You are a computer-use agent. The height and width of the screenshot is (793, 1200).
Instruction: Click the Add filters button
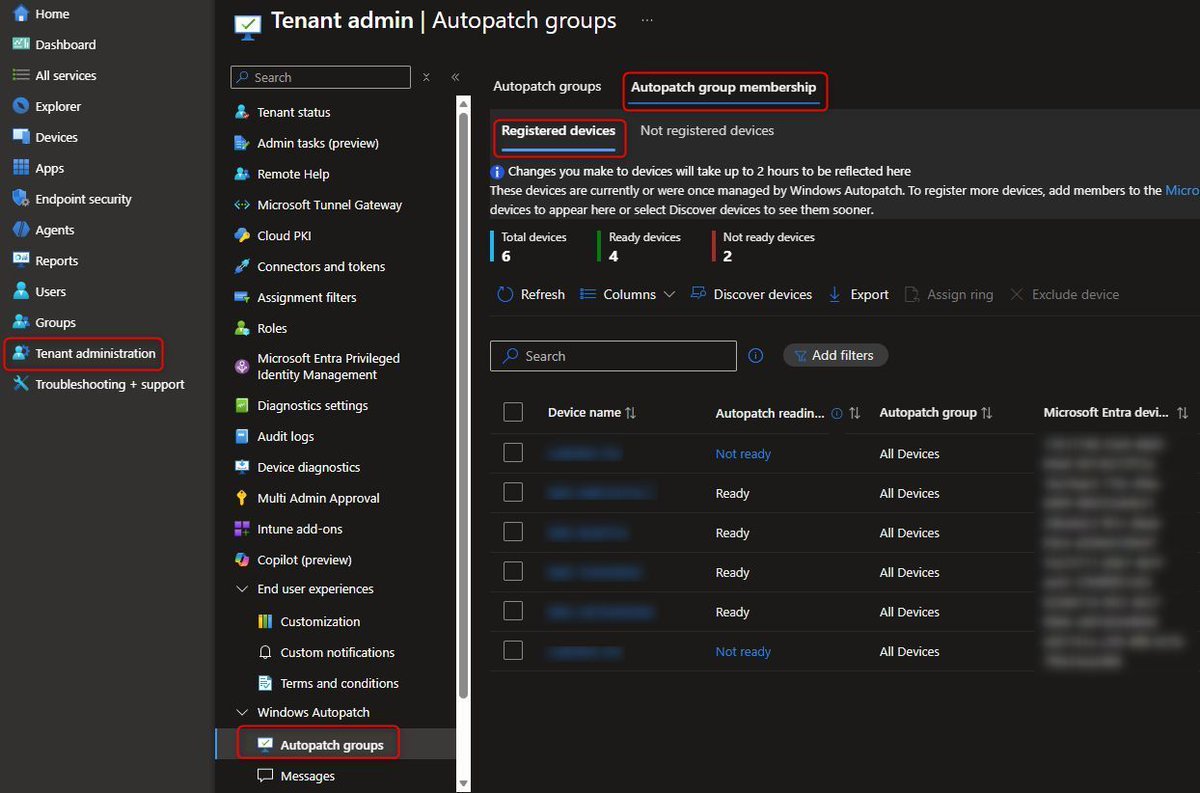click(x=835, y=355)
